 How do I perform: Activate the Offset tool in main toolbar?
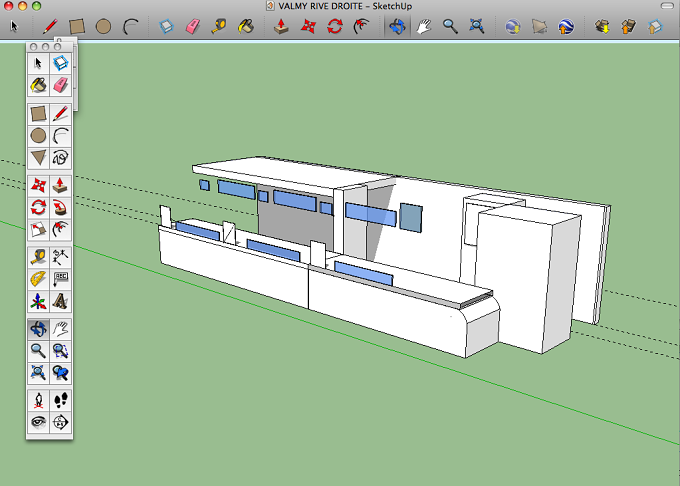point(361,26)
